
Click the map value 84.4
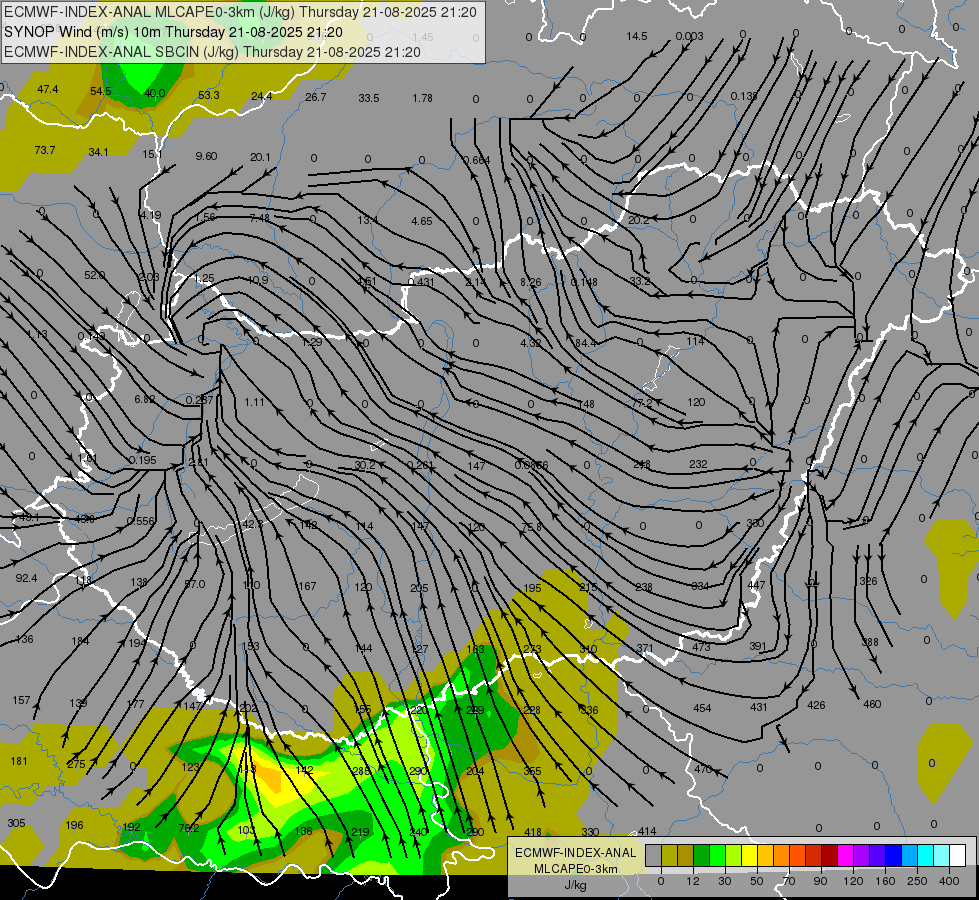pos(586,343)
